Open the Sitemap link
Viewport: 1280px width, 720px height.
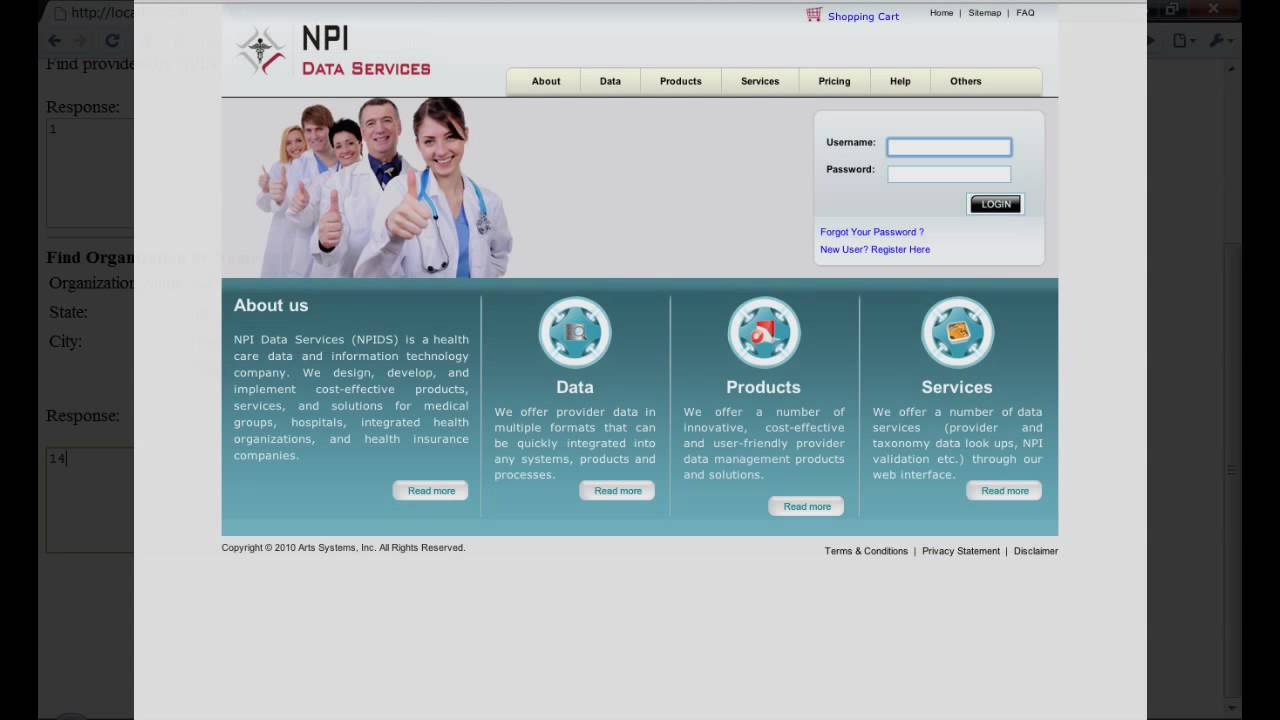[x=984, y=13]
